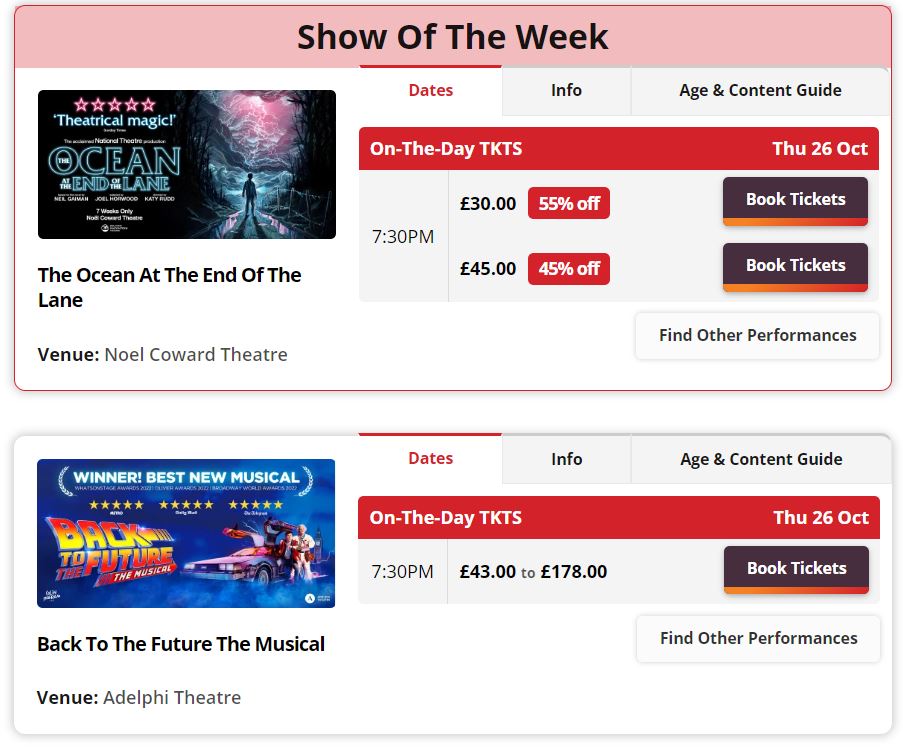Click the Back To The Future poster image
This screenshot has width=903, height=753.
tap(186, 533)
